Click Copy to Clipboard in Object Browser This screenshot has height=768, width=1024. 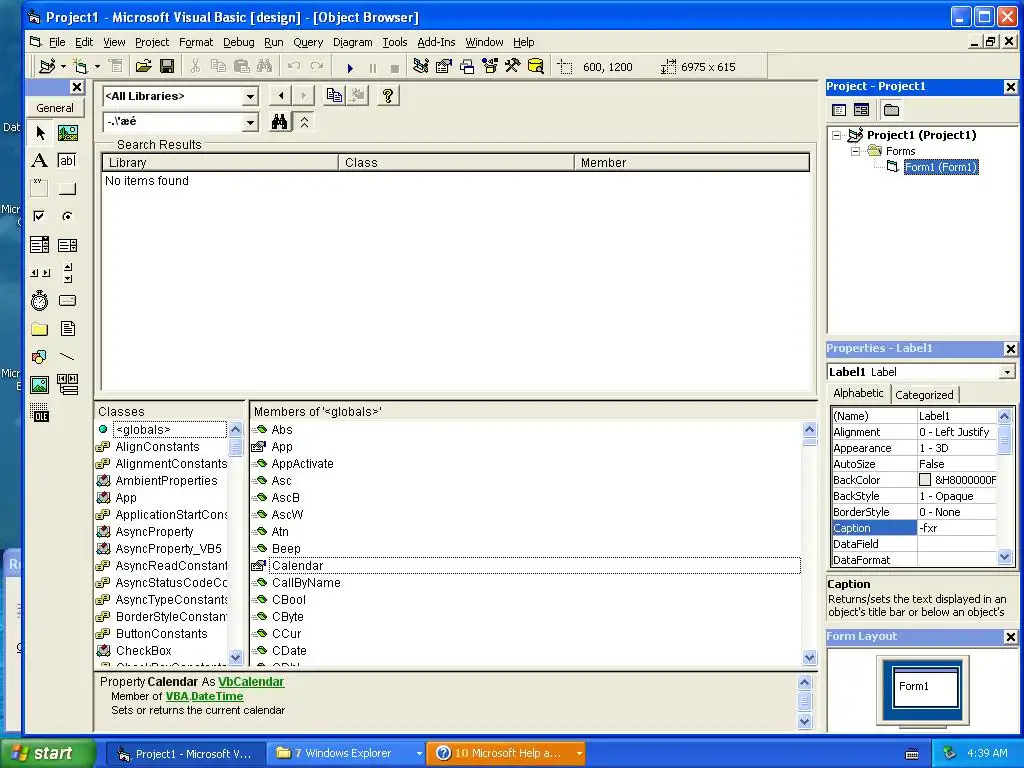pos(334,96)
